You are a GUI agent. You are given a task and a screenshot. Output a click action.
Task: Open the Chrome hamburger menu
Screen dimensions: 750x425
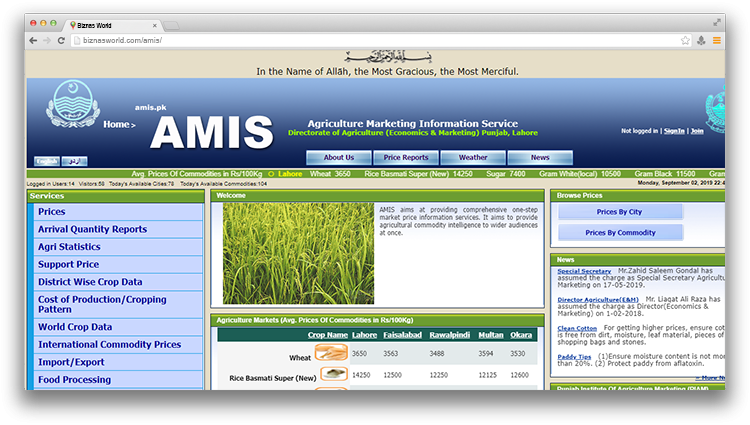[x=717, y=40]
